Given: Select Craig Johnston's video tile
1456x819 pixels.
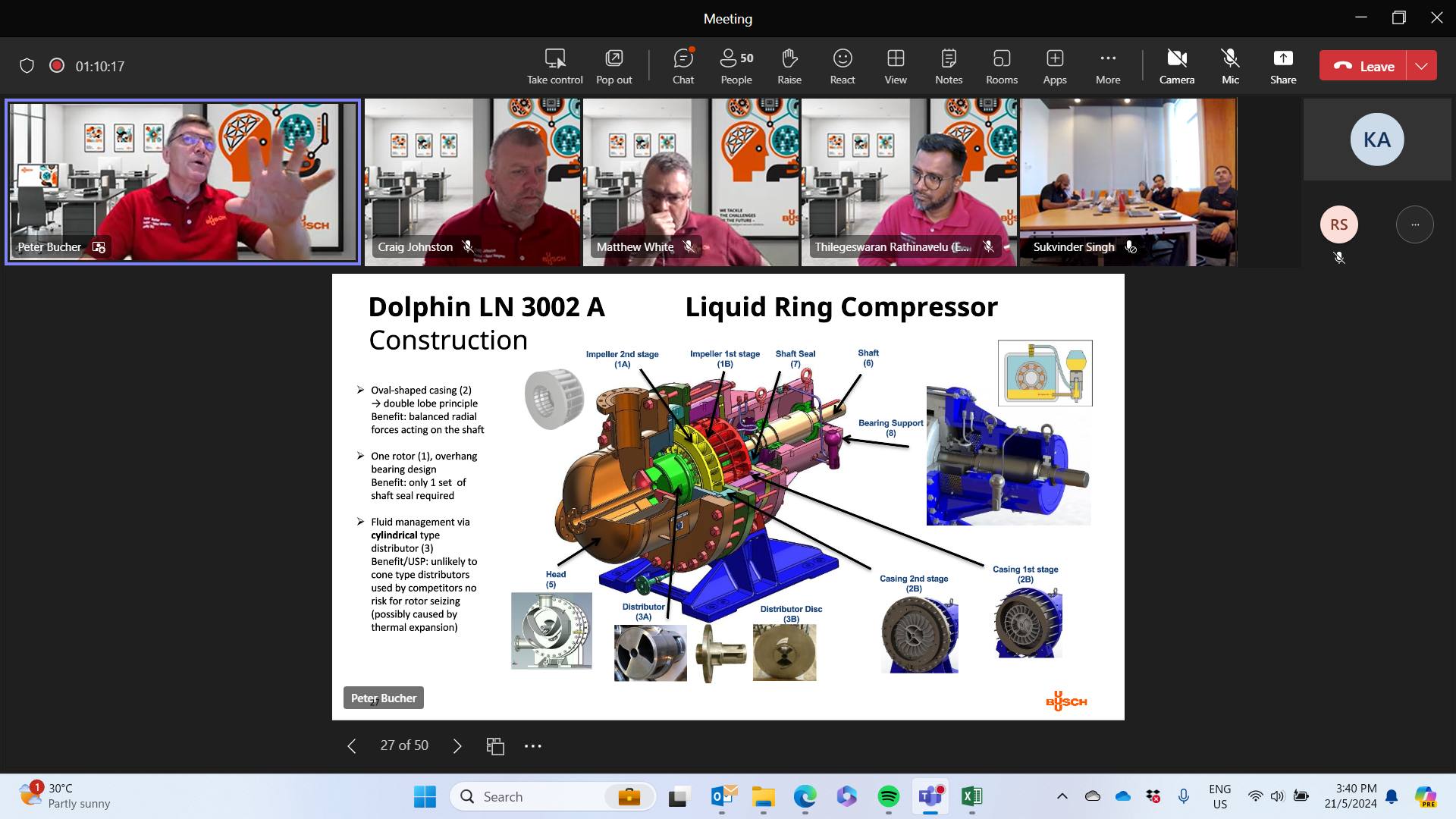Looking at the screenshot, I should [x=472, y=182].
